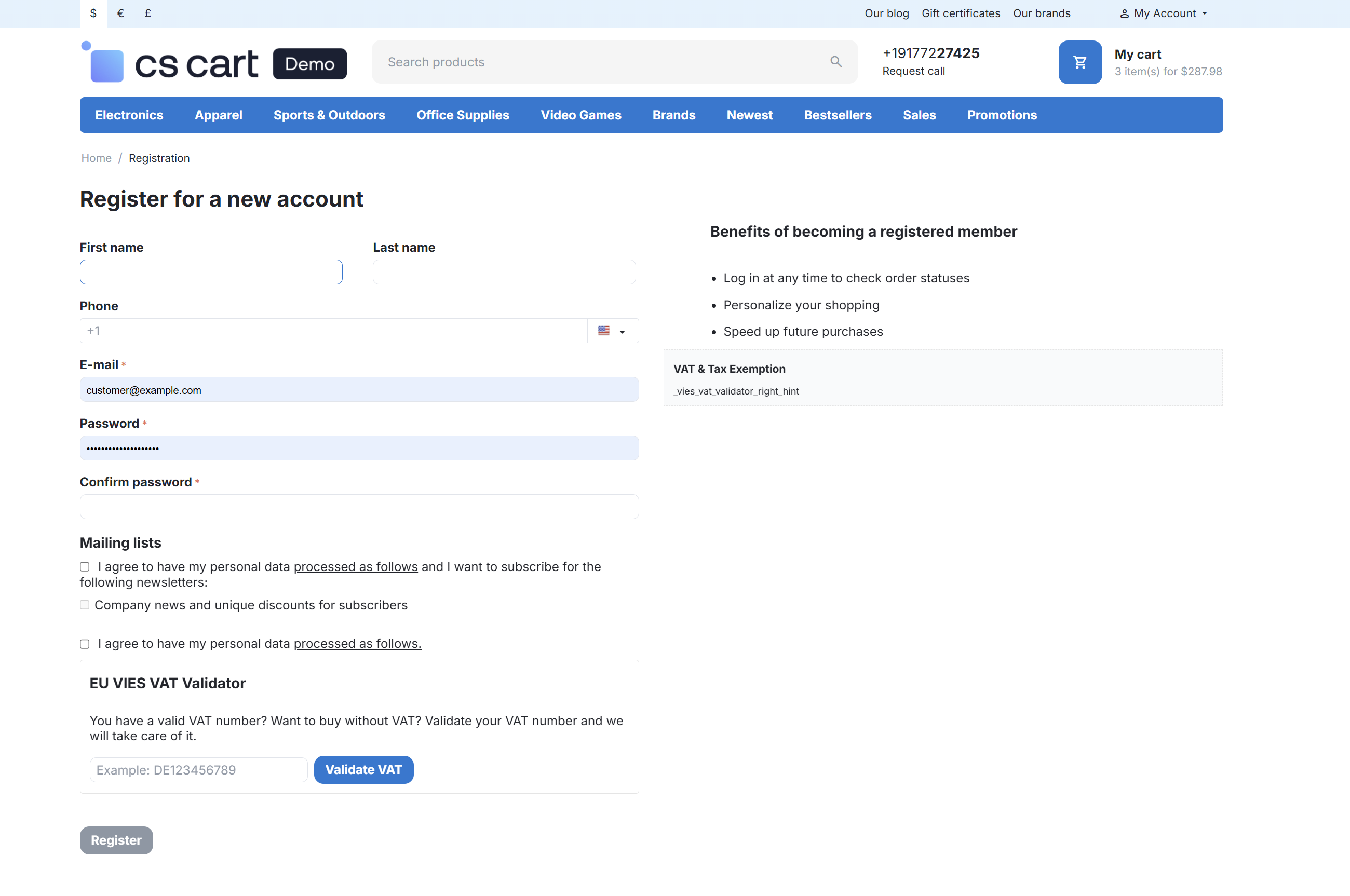The width and height of the screenshot is (1350, 896).
Task: Select the dollar currency symbol
Action: point(93,13)
